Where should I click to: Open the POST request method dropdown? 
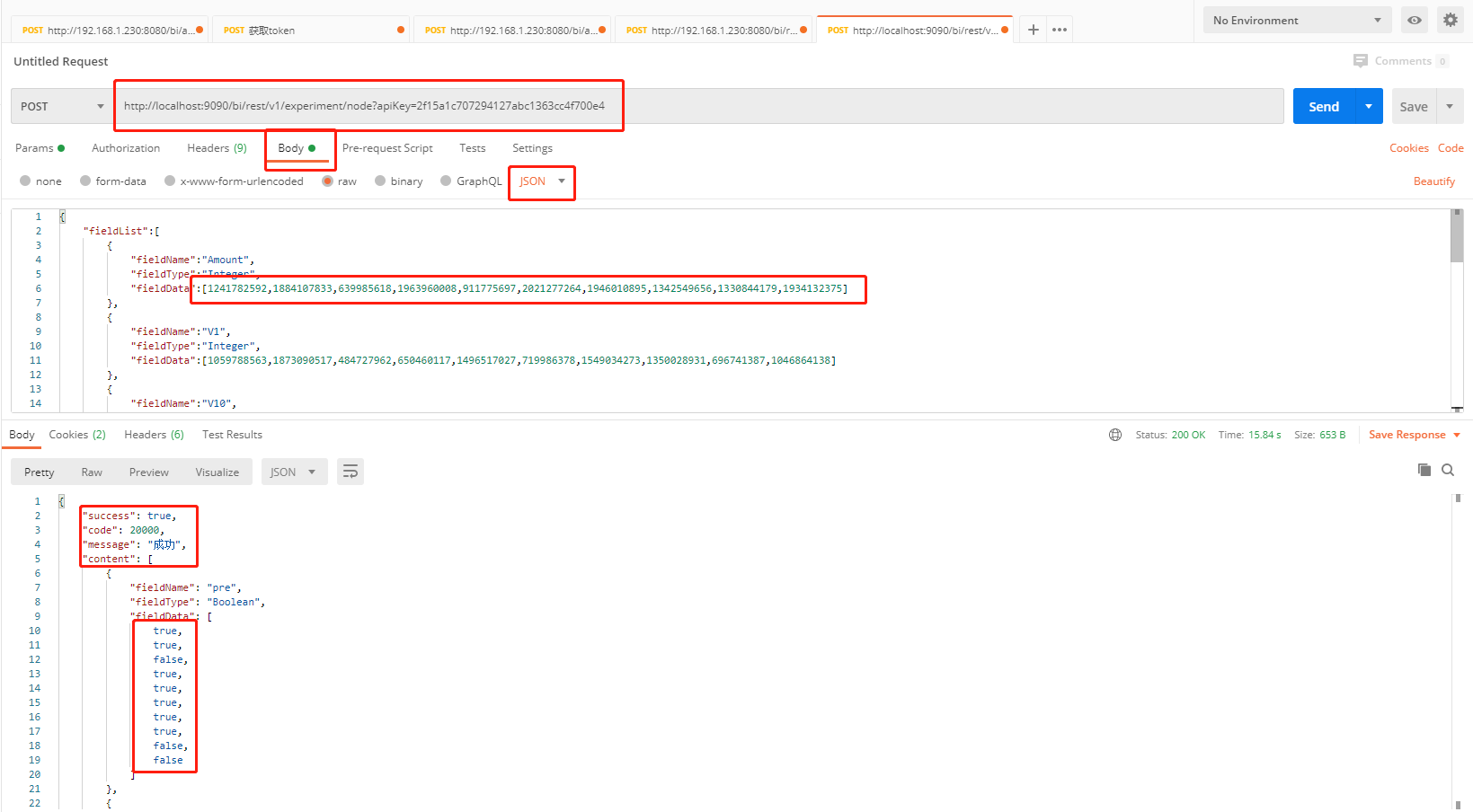click(x=59, y=105)
